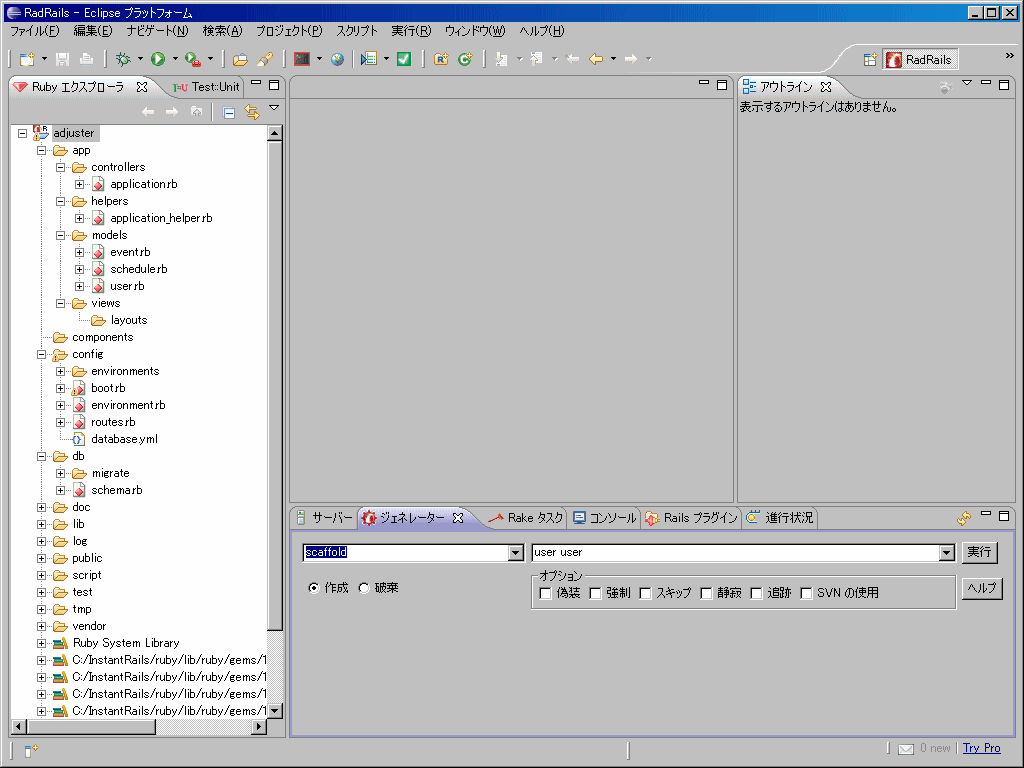
Task: Click the Print toolbar icon
Action: (85, 59)
